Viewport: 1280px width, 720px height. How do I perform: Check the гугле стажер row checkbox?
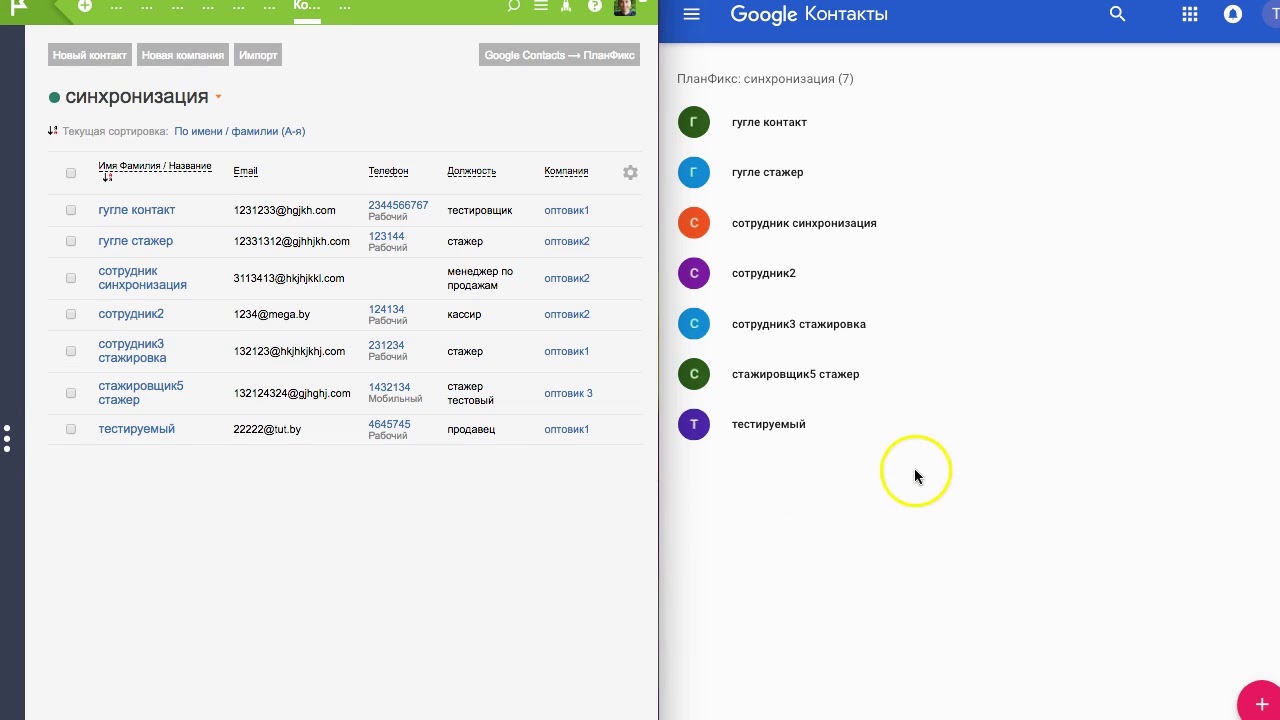71,241
